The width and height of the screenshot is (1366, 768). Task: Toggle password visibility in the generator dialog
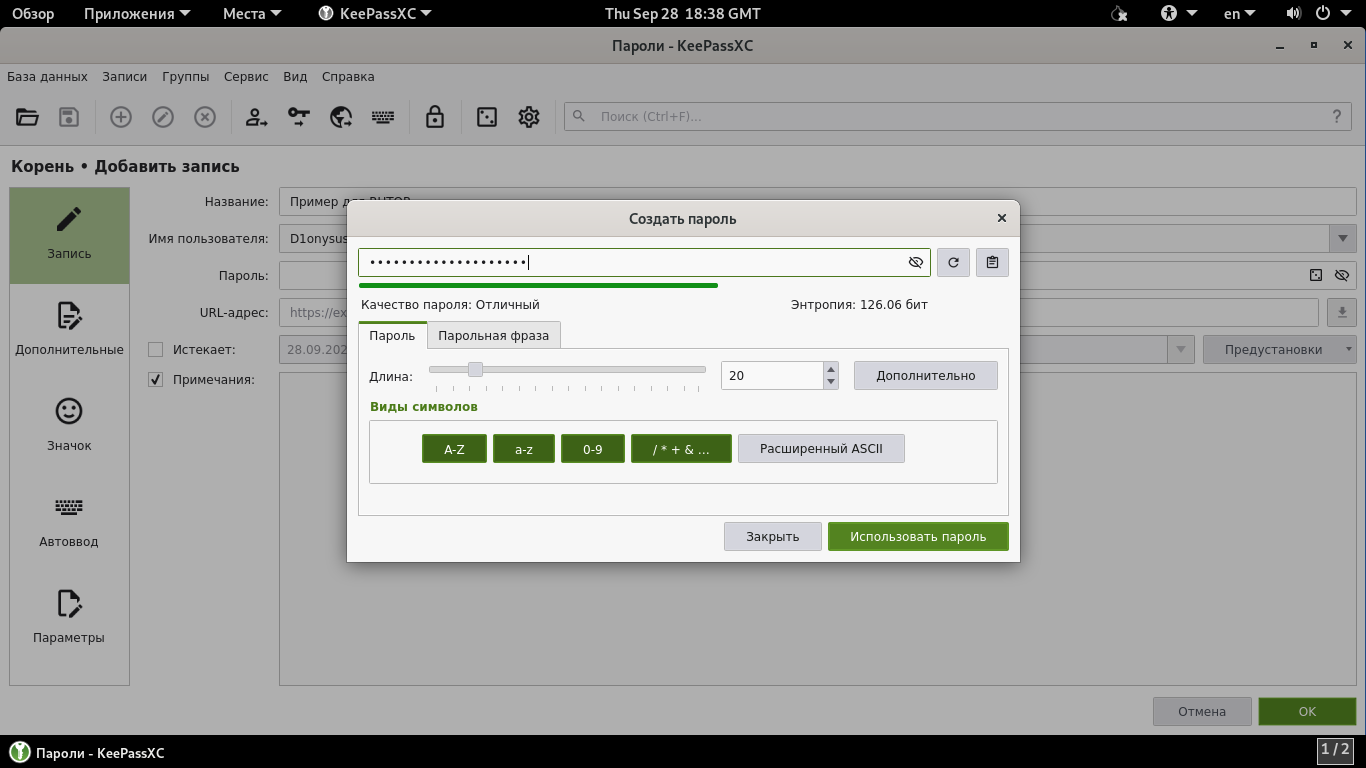[x=915, y=262]
